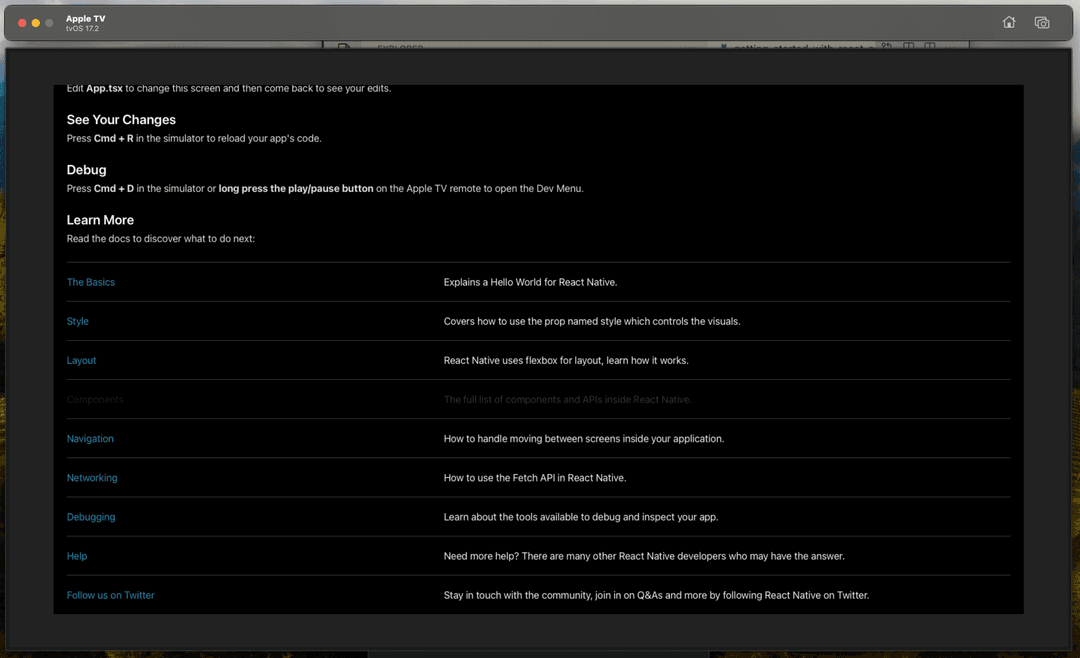Click the Hello World description text
Image resolution: width=1080 pixels, height=658 pixels.
[530, 282]
